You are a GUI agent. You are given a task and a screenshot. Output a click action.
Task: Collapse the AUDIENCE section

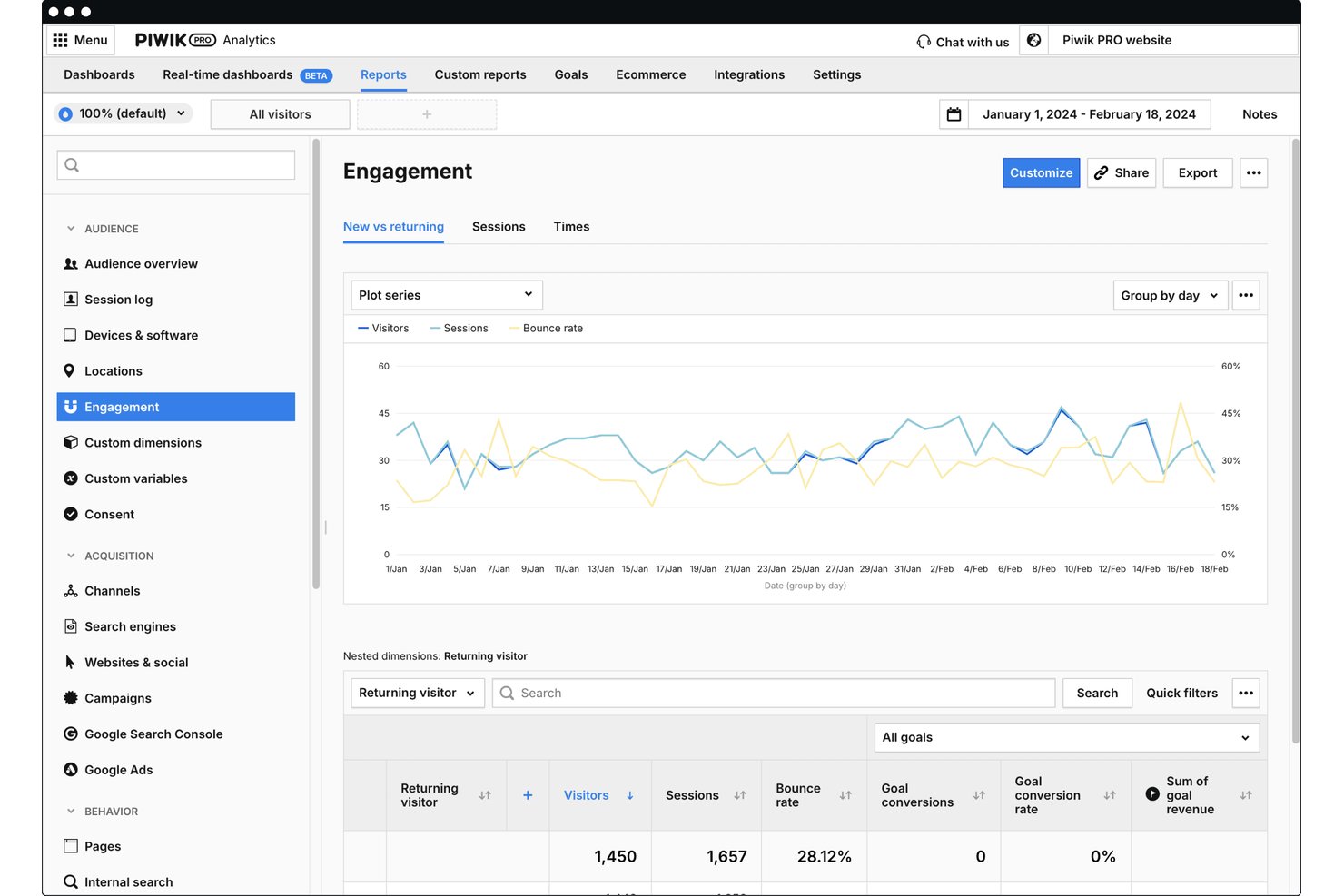pyautogui.click(x=71, y=229)
